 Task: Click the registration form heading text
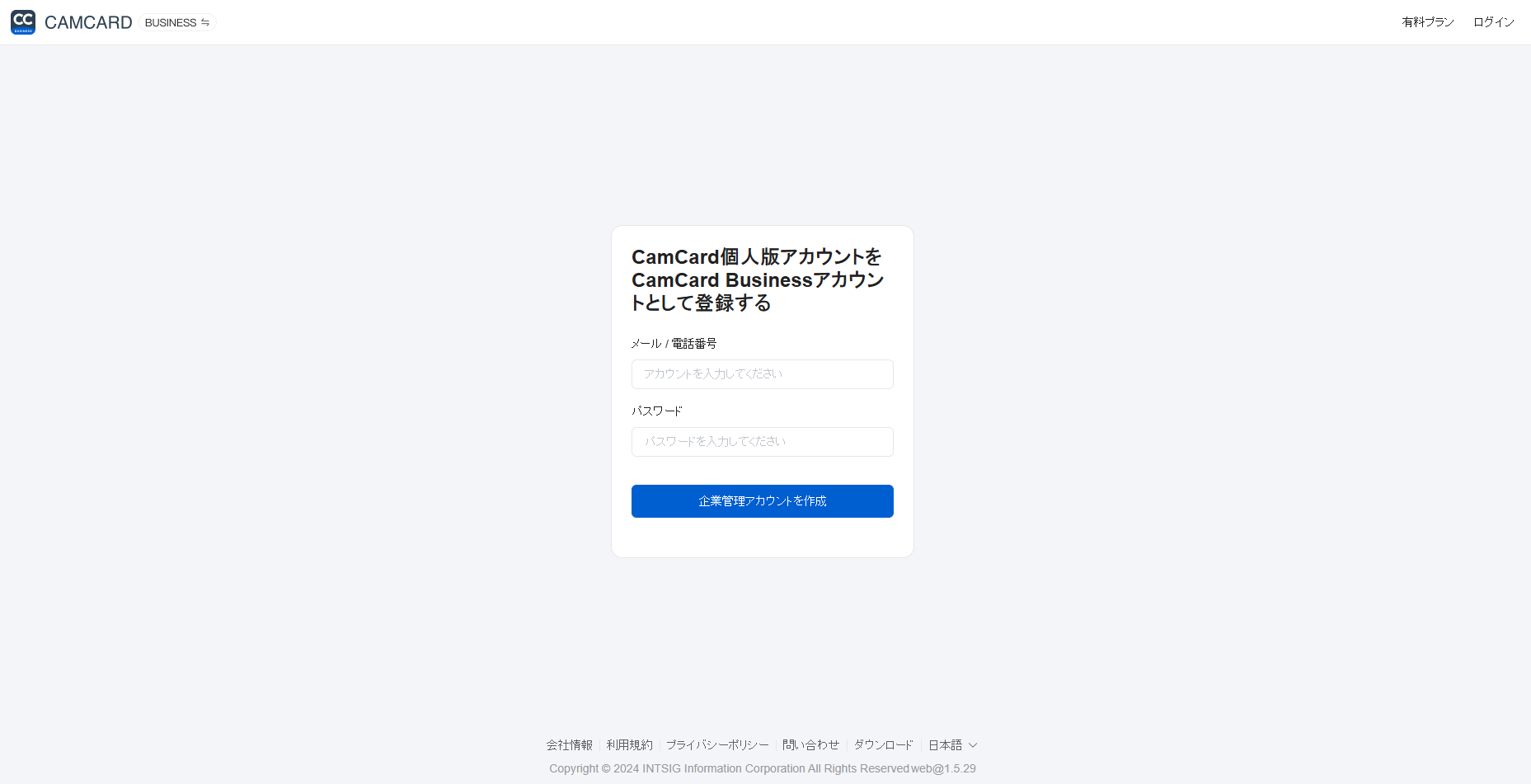click(x=758, y=280)
